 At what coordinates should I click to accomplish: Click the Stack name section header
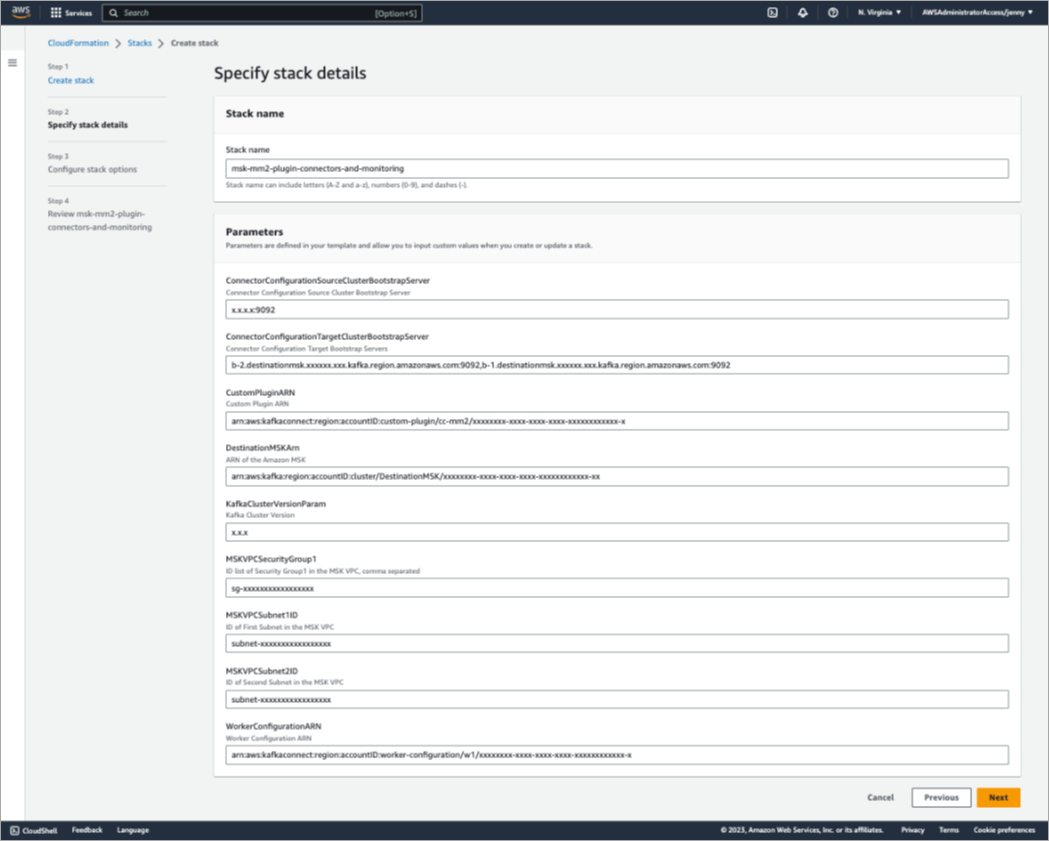click(x=254, y=114)
